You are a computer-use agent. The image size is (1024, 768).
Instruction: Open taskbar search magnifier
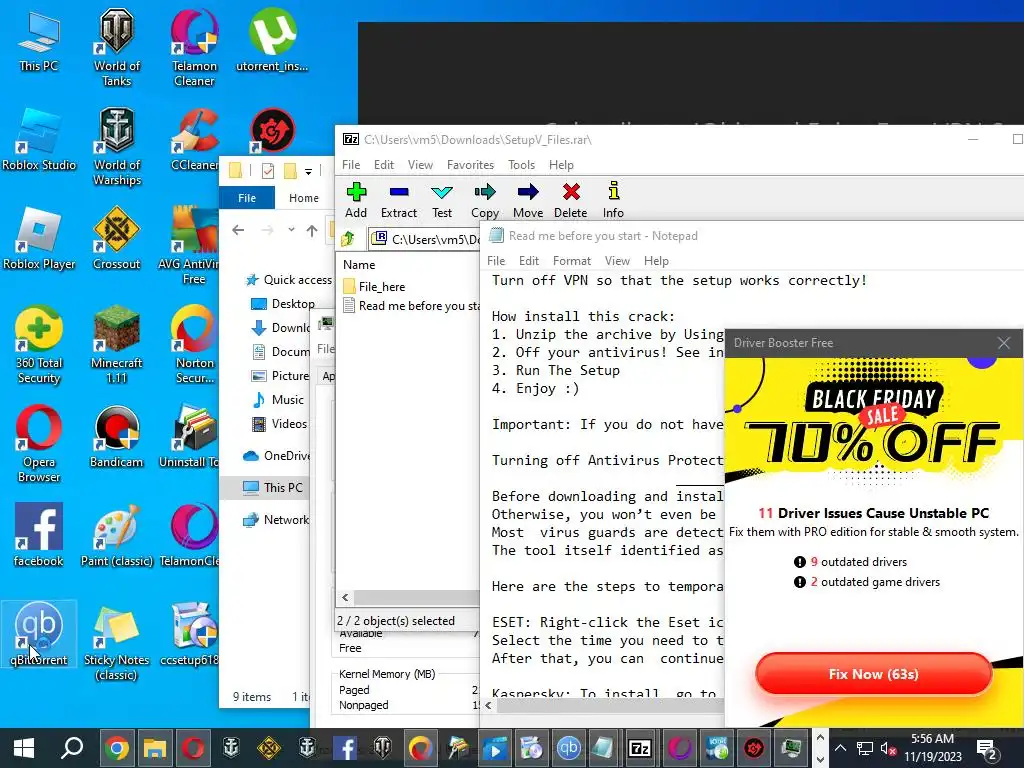point(71,748)
